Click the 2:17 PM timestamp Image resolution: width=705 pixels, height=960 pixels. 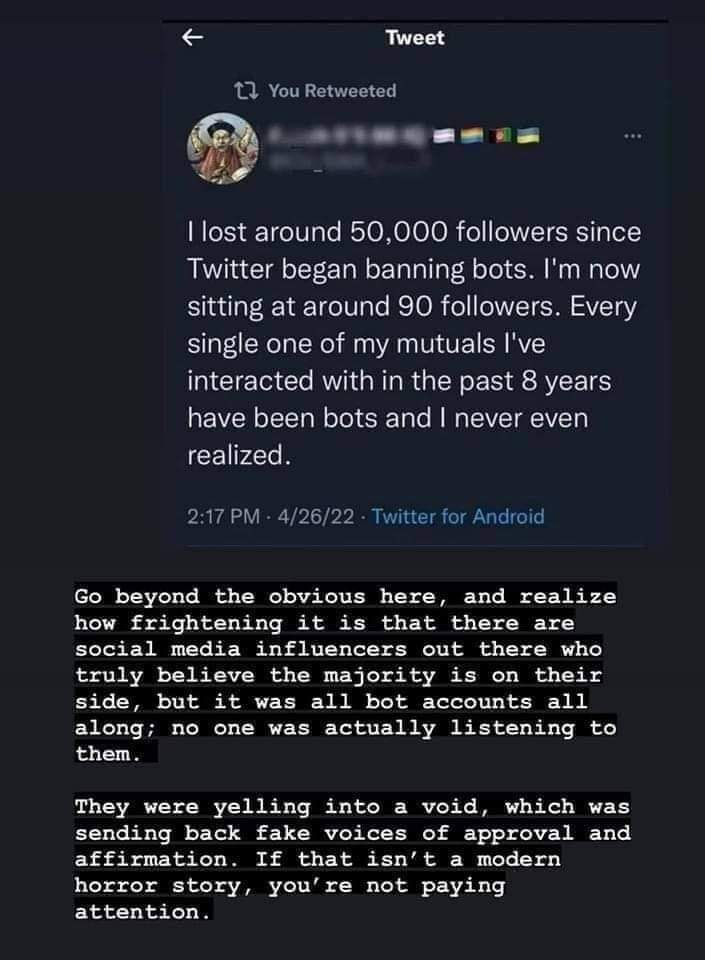pyautogui.click(x=220, y=517)
